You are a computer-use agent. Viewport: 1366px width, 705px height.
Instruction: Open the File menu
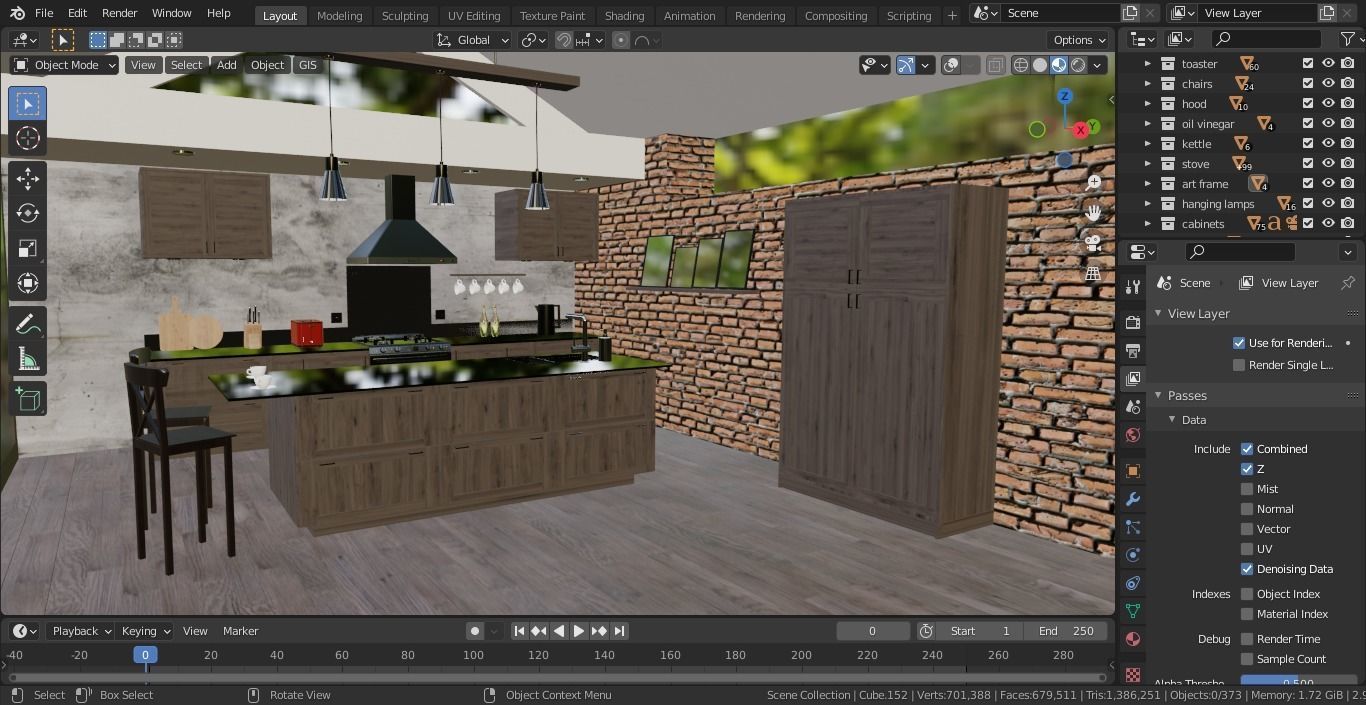(44, 13)
